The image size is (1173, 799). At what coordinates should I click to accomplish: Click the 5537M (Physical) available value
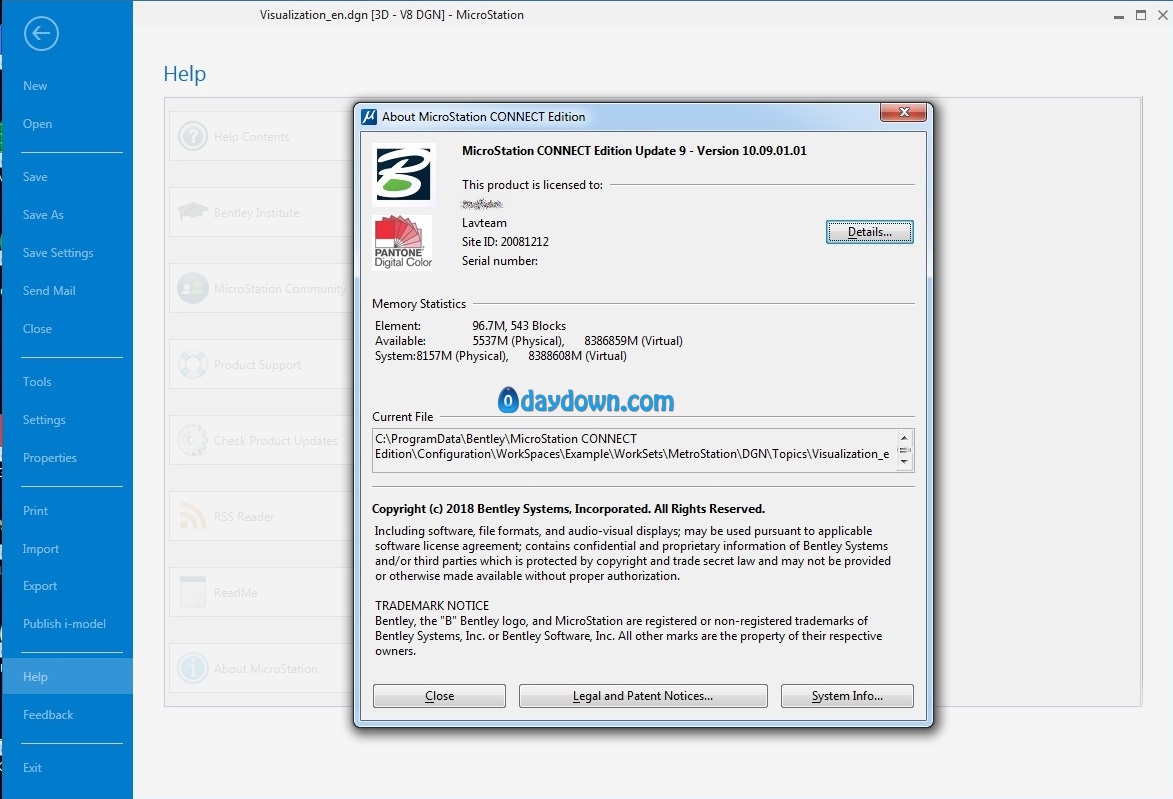point(518,341)
